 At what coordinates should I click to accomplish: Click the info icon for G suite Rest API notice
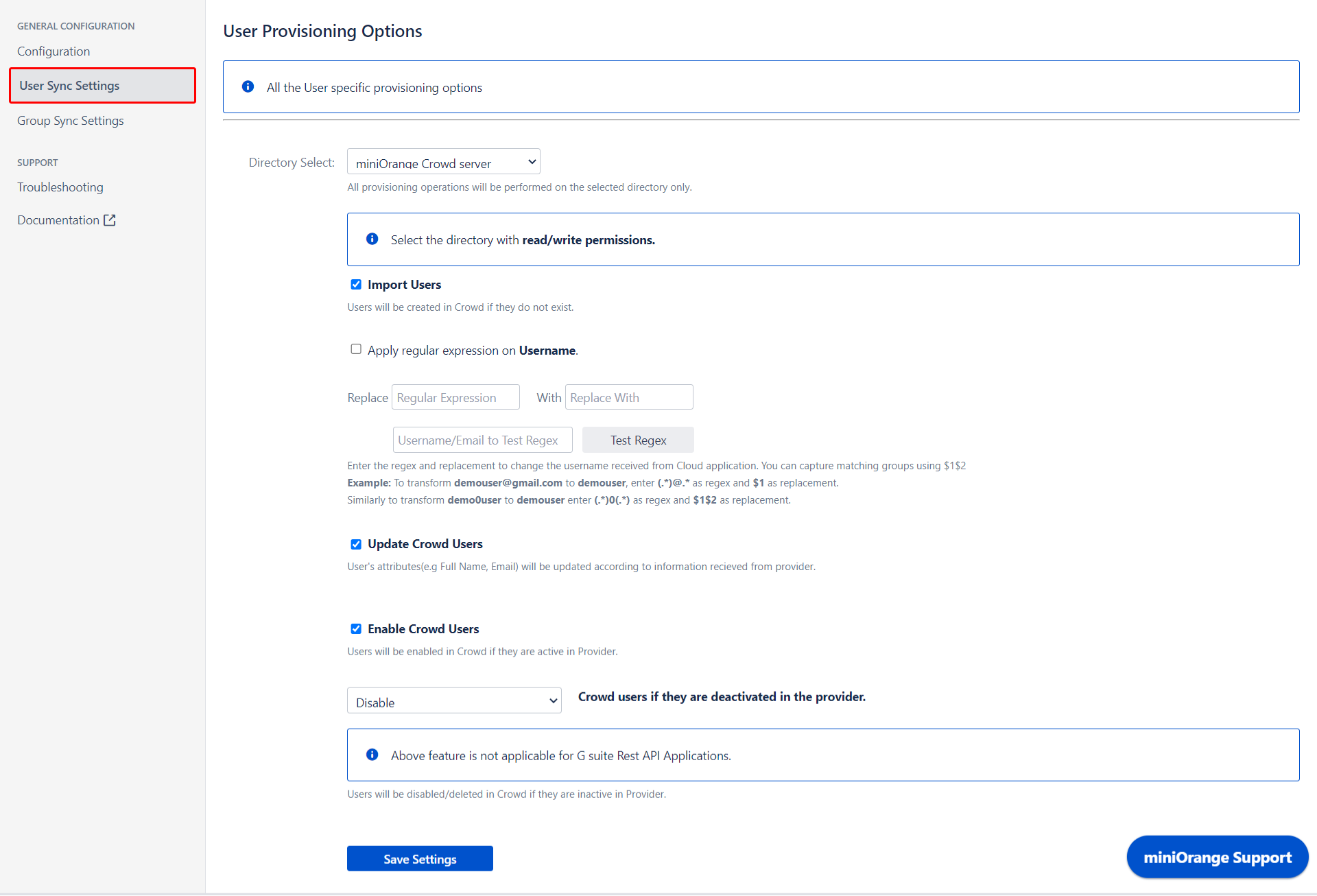[370, 755]
